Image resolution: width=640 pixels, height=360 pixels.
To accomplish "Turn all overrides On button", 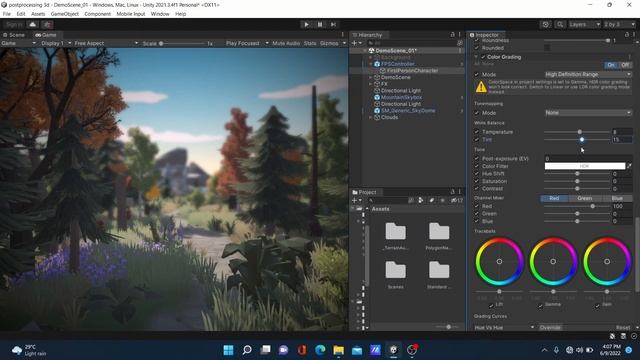I will (x=611, y=65).
